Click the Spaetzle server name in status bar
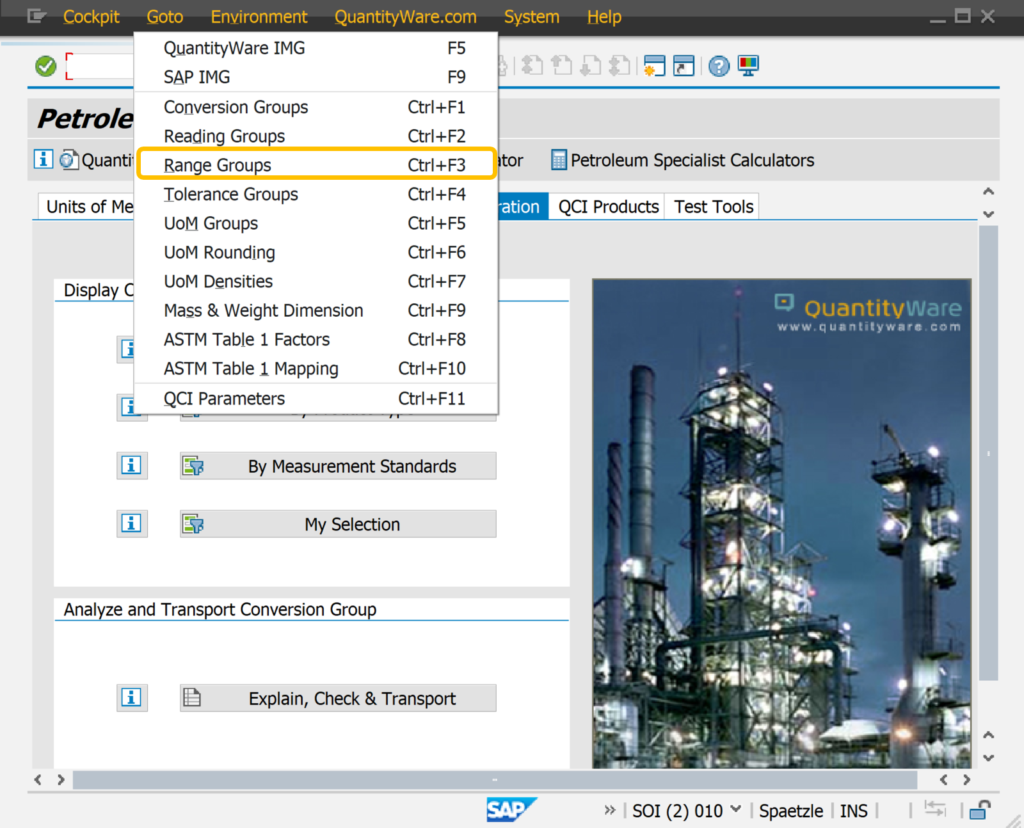Screen dimensions: 1024x828 tap(791, 810)
